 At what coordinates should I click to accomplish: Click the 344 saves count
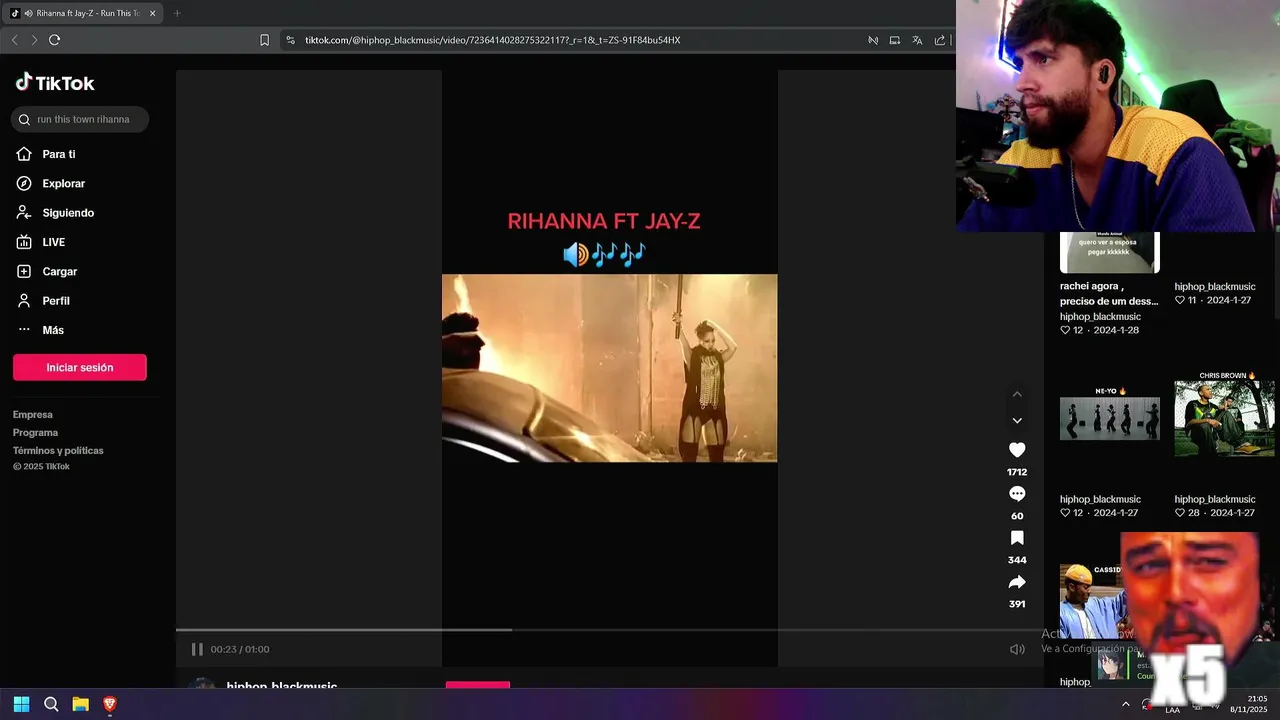(x=1017, y=560)
